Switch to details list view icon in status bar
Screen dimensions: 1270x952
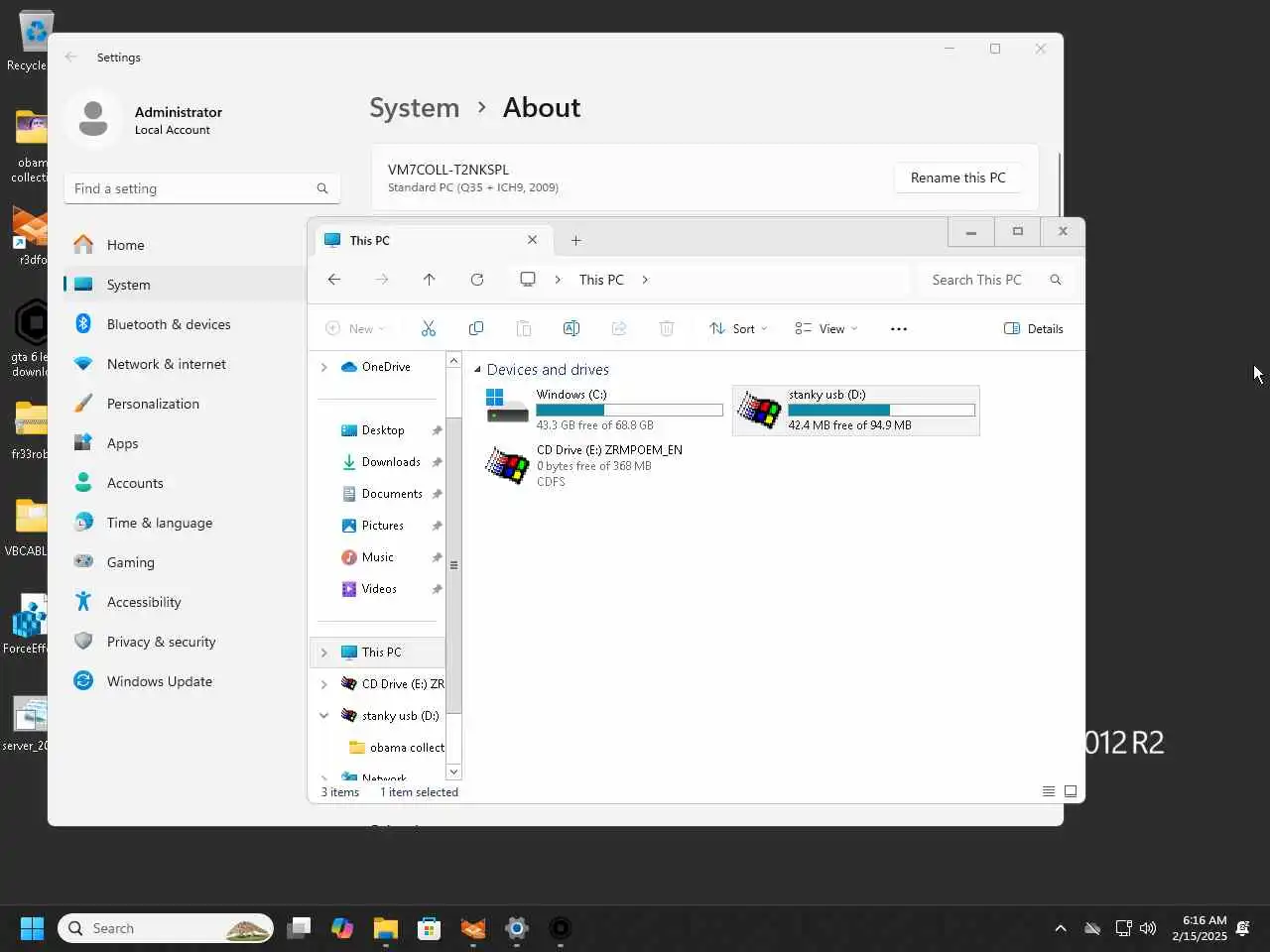(x=1049, y=791)
